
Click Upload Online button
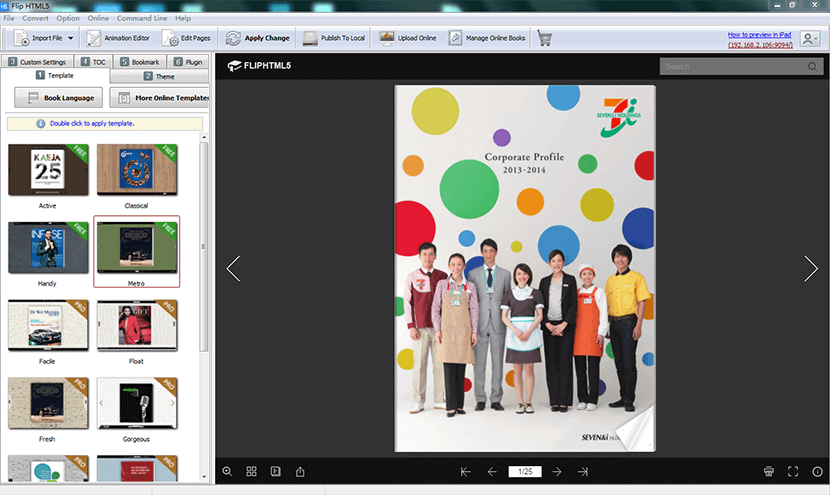408,38
